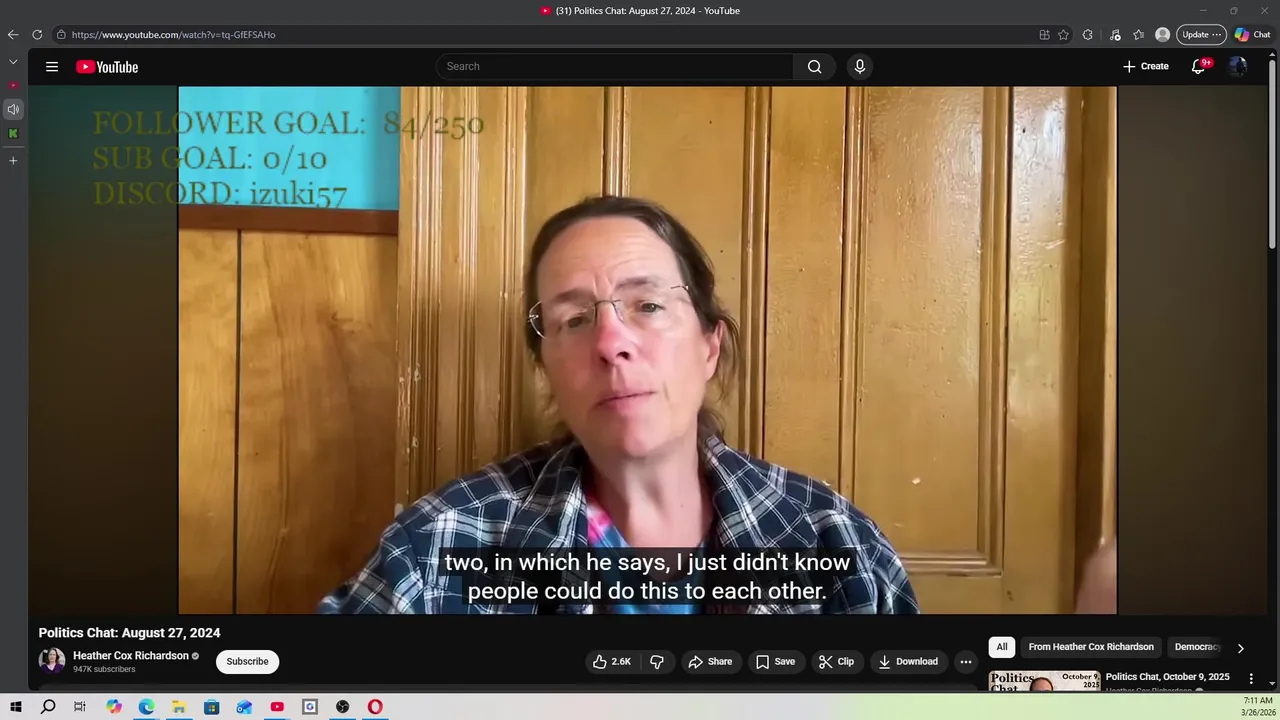This screenshot has height=720, width=1280.
Task: Open Windows taskbar search
Action: click(x=48, y=707)
